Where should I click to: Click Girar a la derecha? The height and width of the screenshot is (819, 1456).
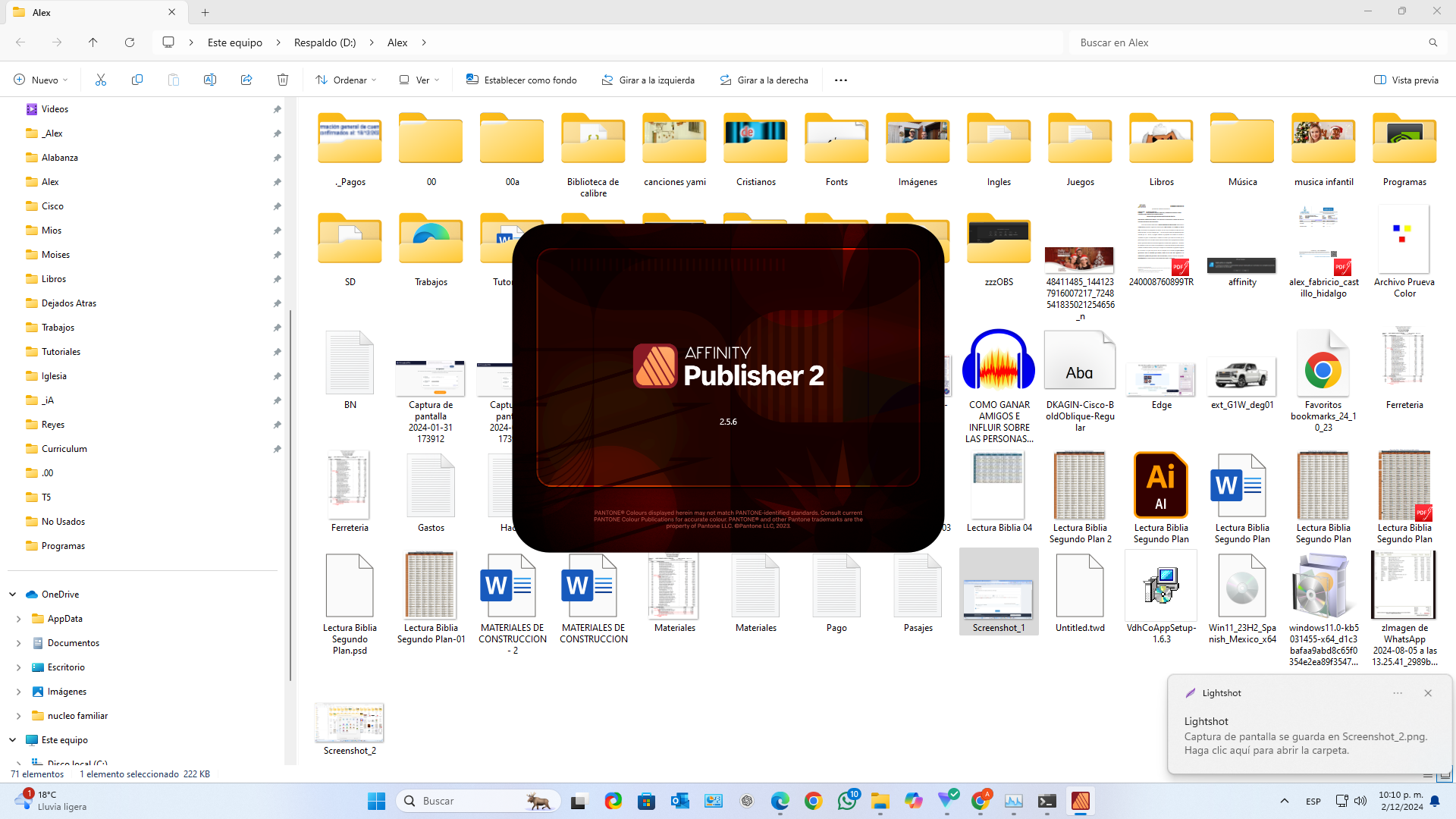tap(764, 80)
